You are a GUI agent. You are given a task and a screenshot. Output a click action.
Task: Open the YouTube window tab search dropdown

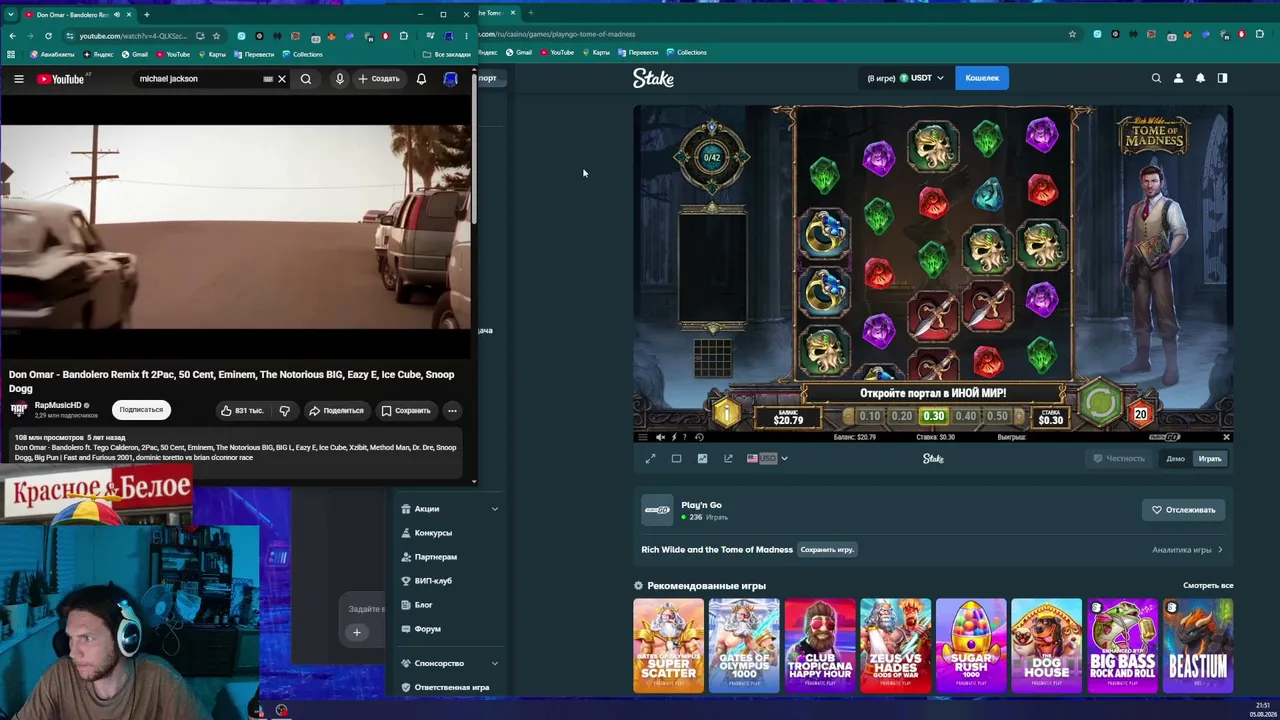[9, 15]
